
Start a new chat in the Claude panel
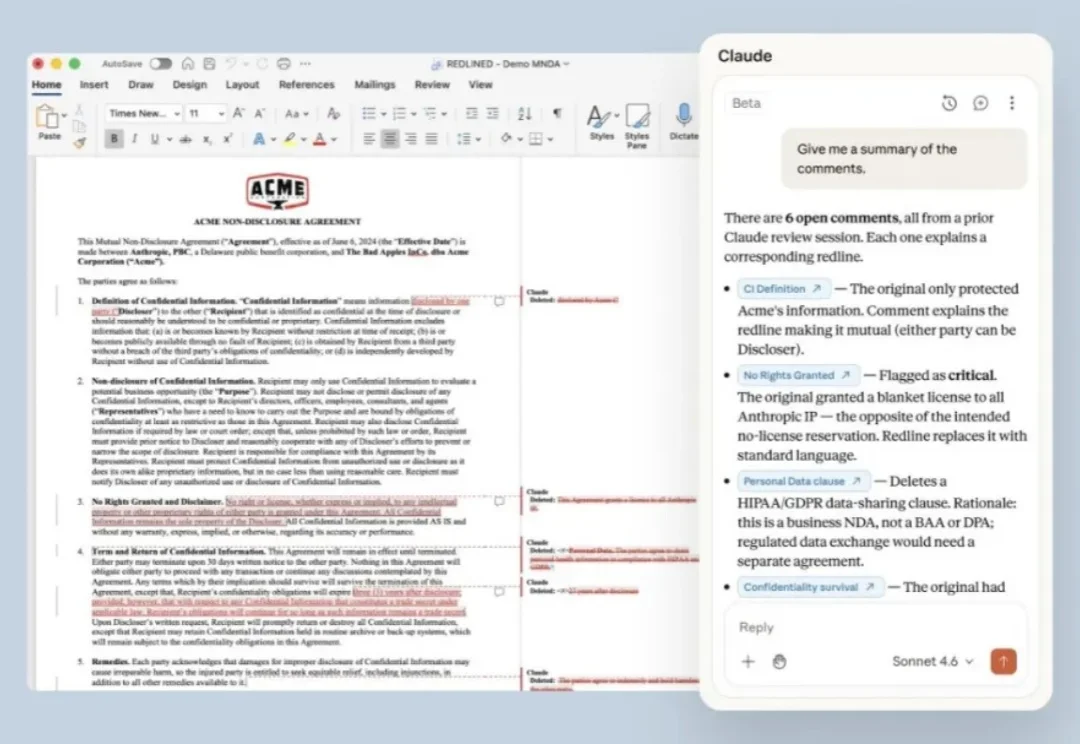coord(980,103)
